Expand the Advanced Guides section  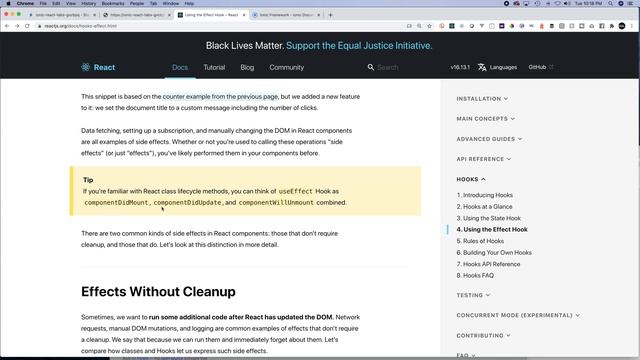[489, 139]
